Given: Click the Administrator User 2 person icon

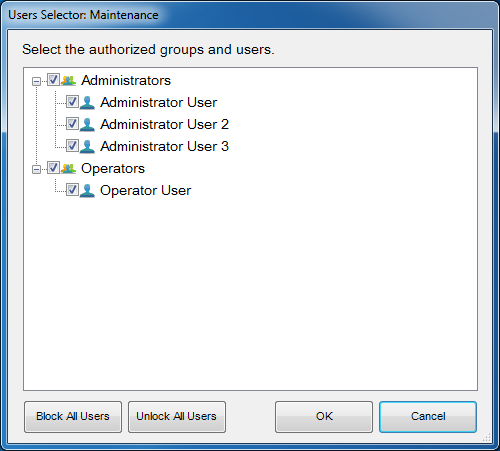Looking at the screenshot, I should click(x=87, y=124).
